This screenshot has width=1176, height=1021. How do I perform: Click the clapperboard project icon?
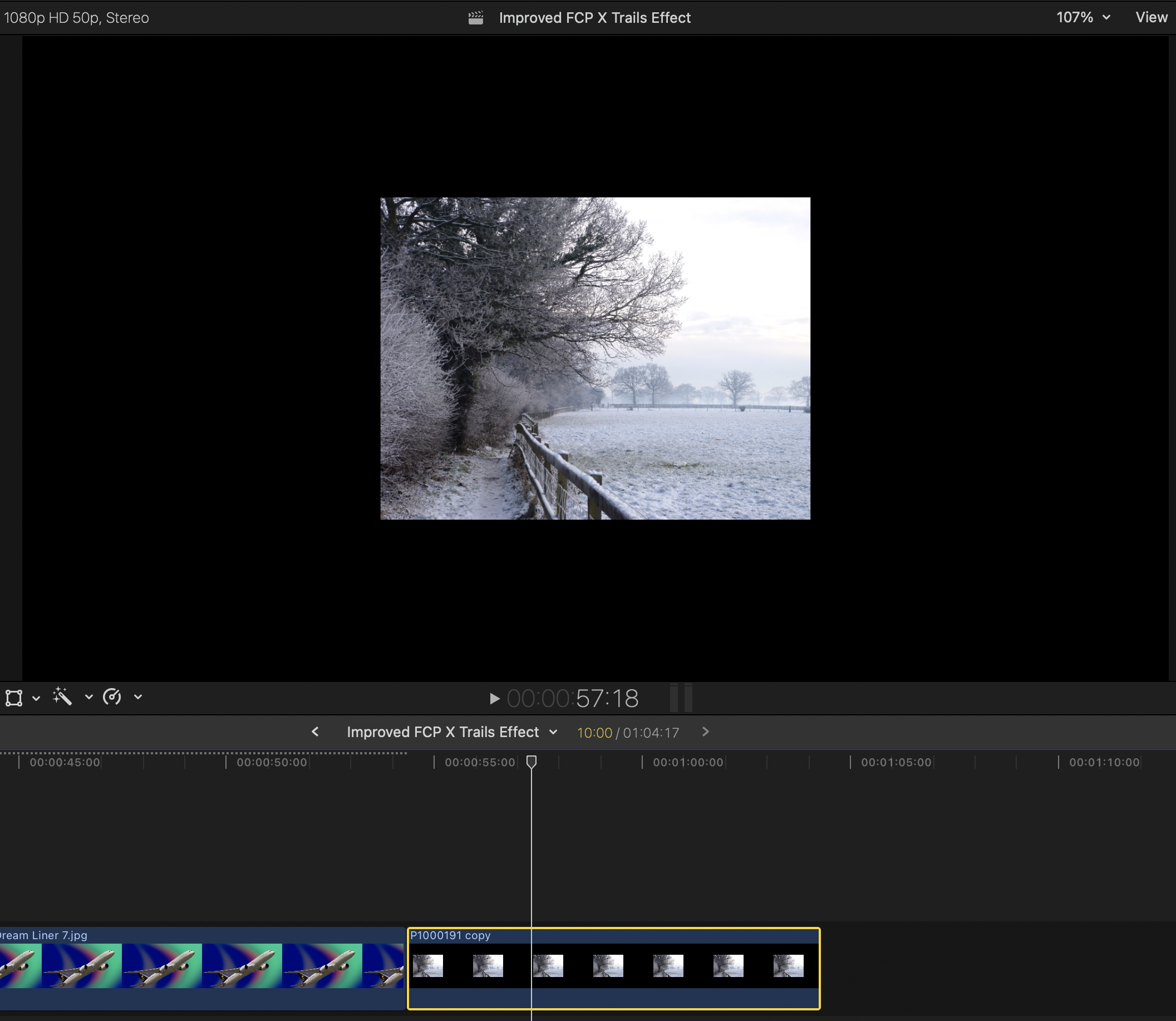point(475,18)
